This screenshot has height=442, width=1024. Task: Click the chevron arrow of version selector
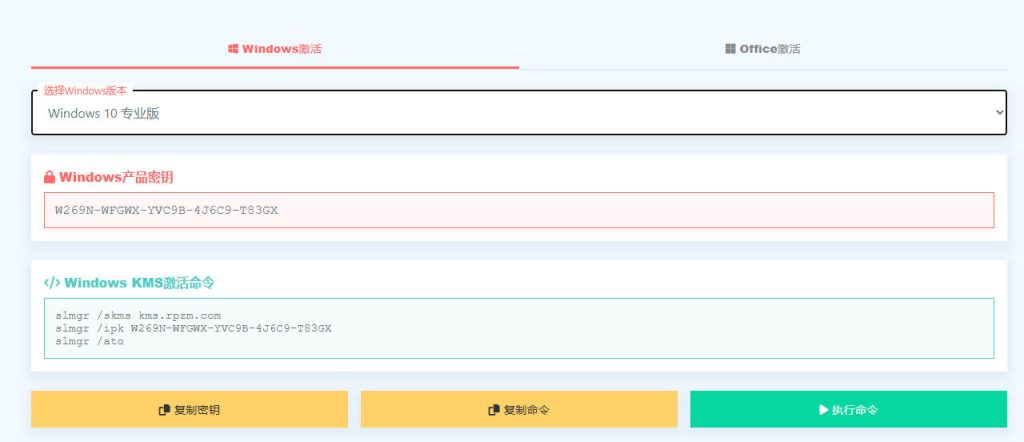pos(999,113)
